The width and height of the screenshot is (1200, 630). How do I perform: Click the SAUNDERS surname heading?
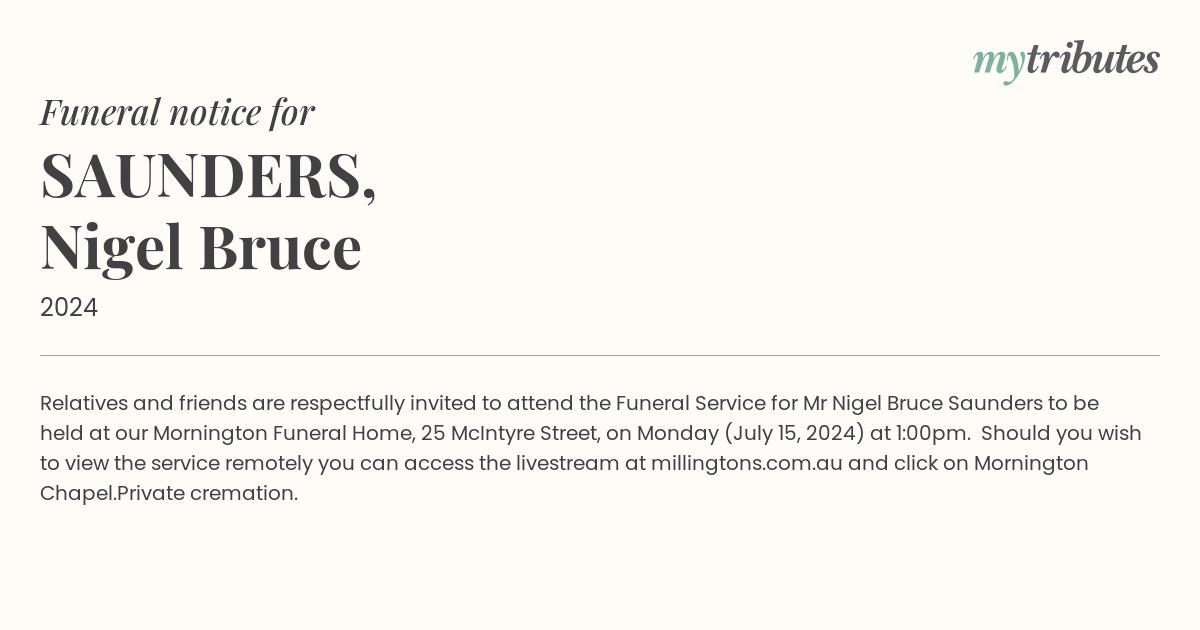[x=208, y=177]
